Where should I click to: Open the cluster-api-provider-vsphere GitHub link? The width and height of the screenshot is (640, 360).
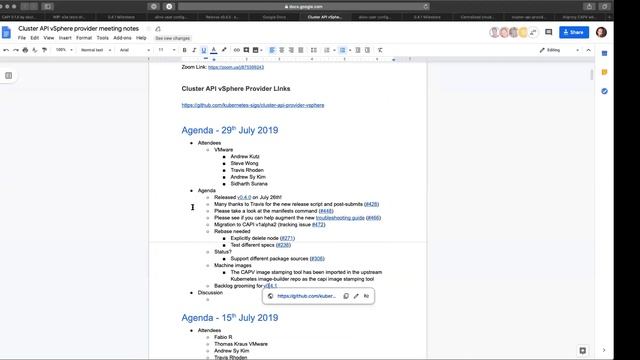253,105
